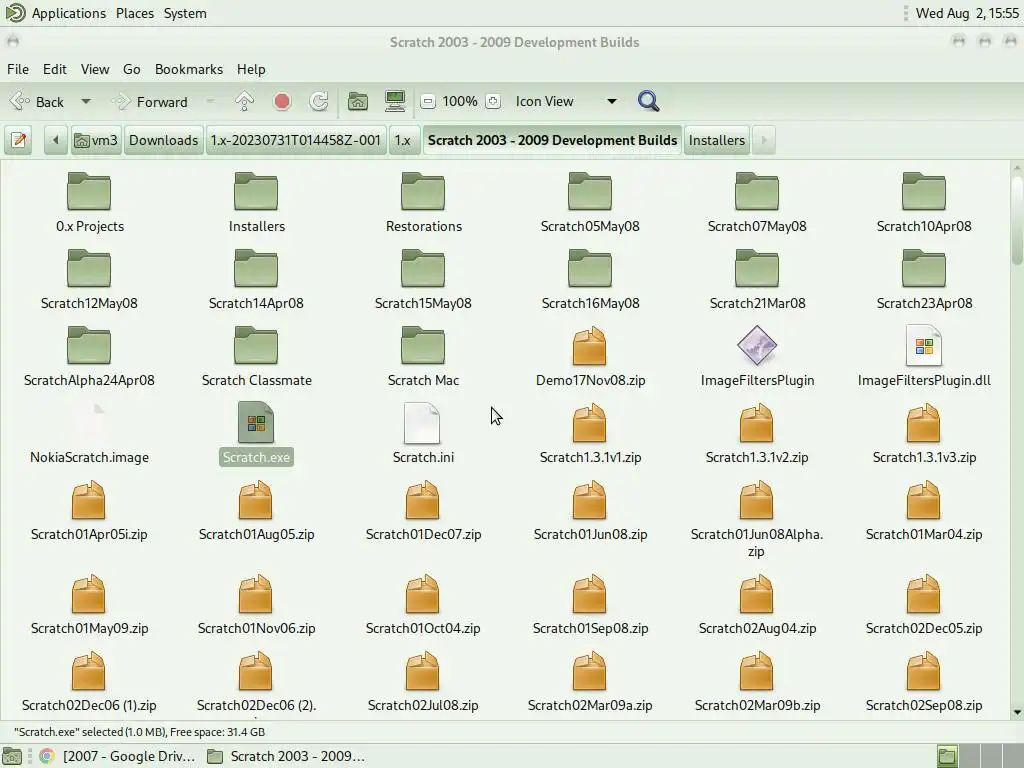Open the Computer icon in toolbar
The image size is (1024, 768).
(395, 101)
